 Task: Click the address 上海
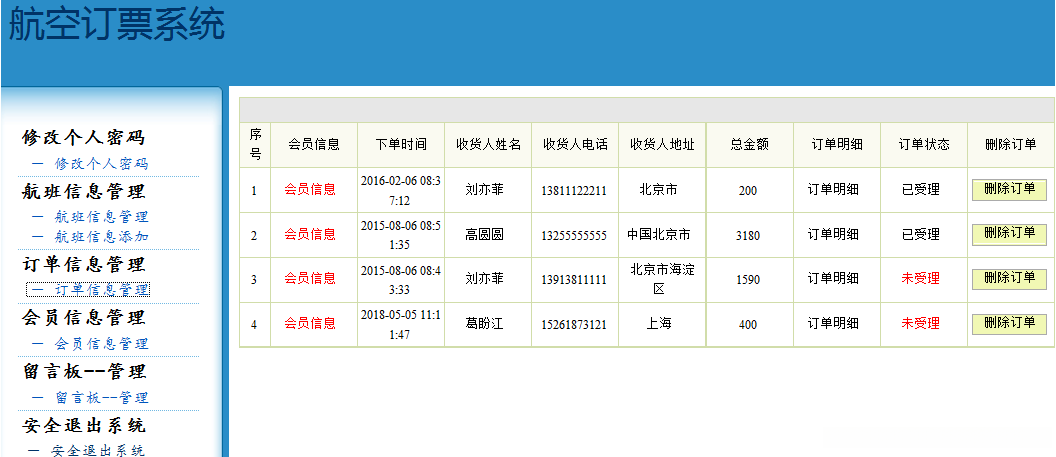[x=659, y=324]
